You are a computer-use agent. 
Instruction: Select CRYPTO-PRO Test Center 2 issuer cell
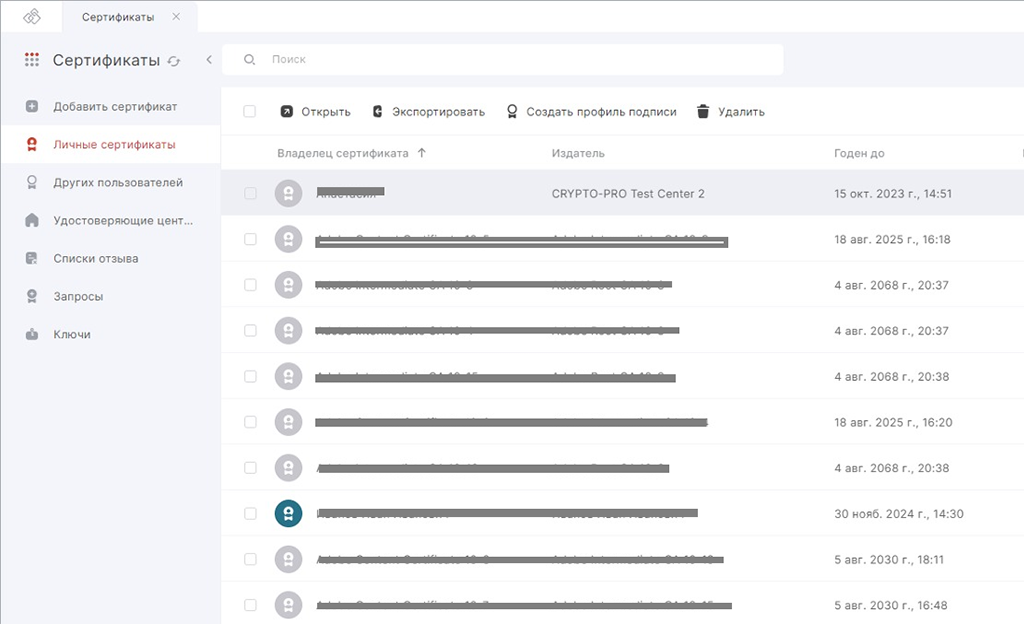628,194
